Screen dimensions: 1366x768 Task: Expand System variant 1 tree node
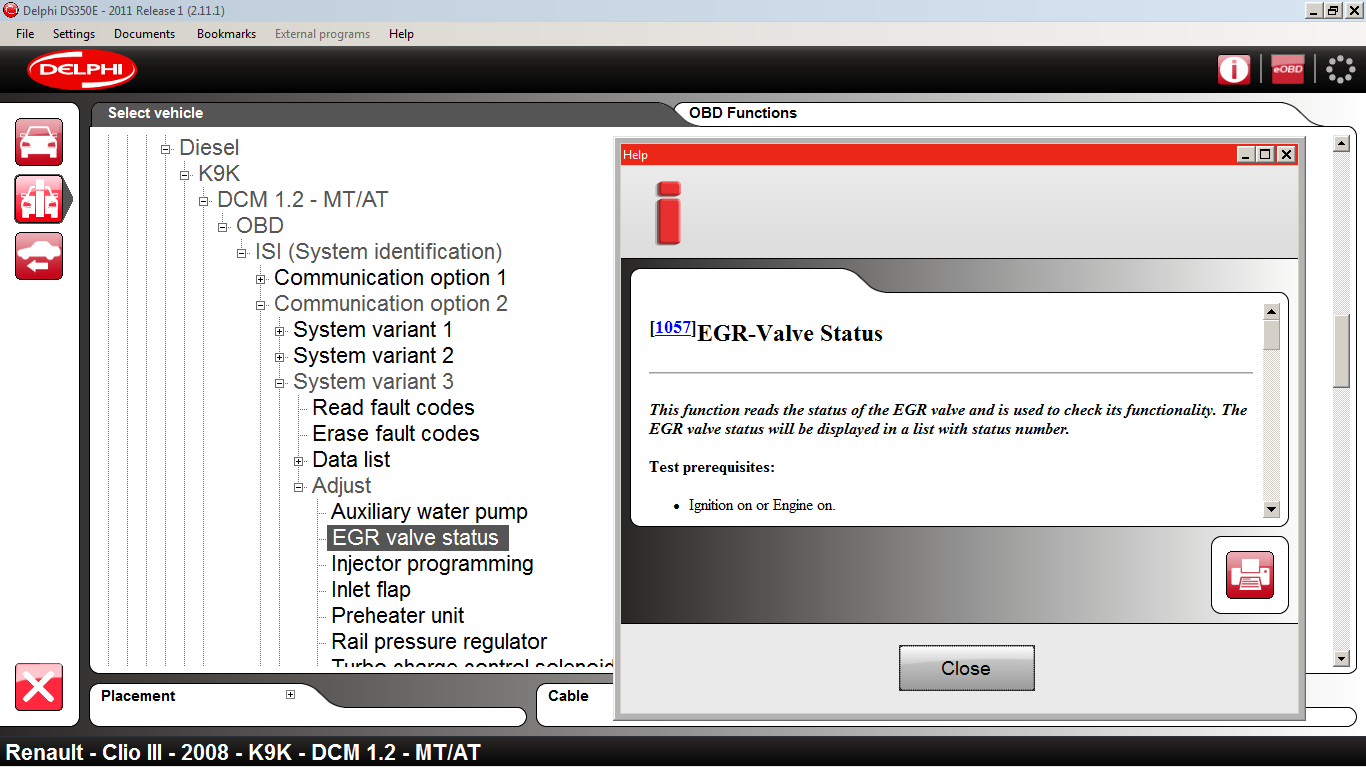tap(279, 331)
